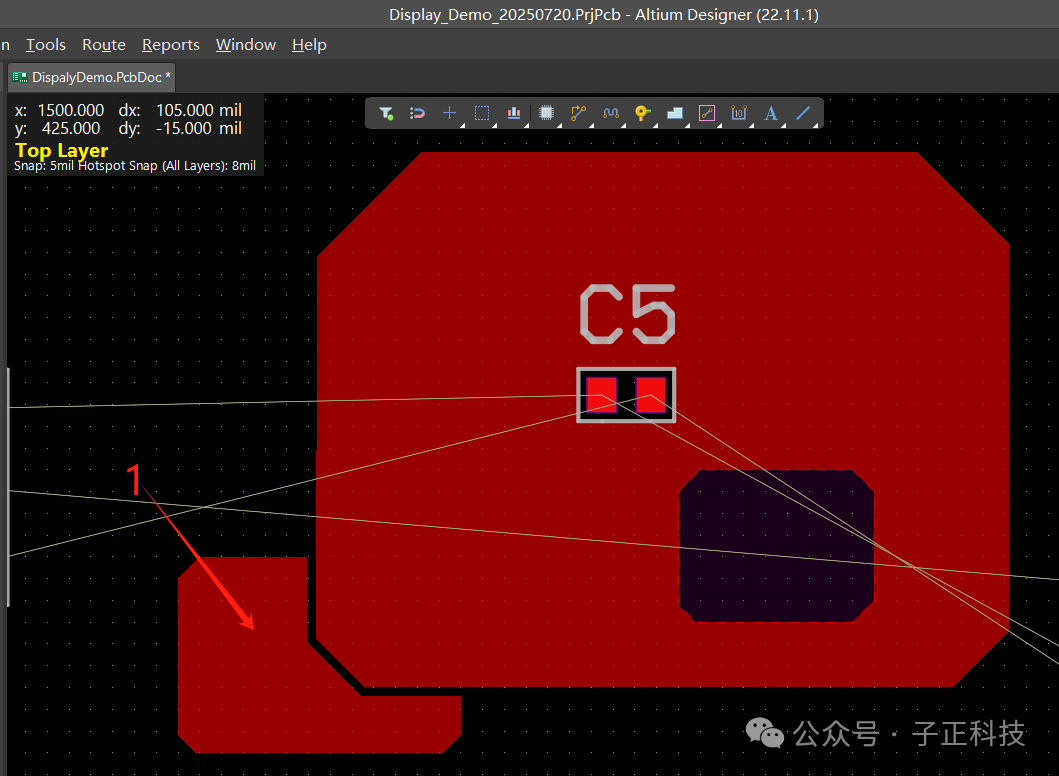Select the Place Line tool
Screen dimensions: 1059x776
[803, 113]
